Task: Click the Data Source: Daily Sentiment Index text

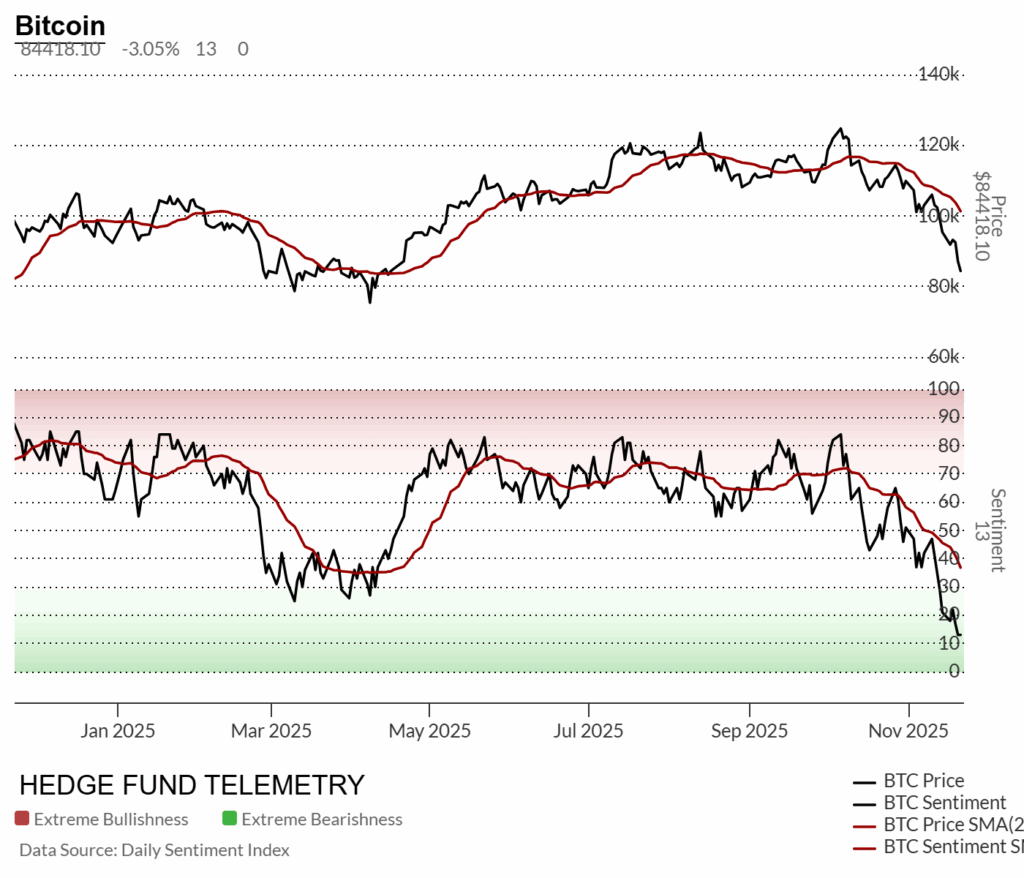Action: tap(154, 850)
